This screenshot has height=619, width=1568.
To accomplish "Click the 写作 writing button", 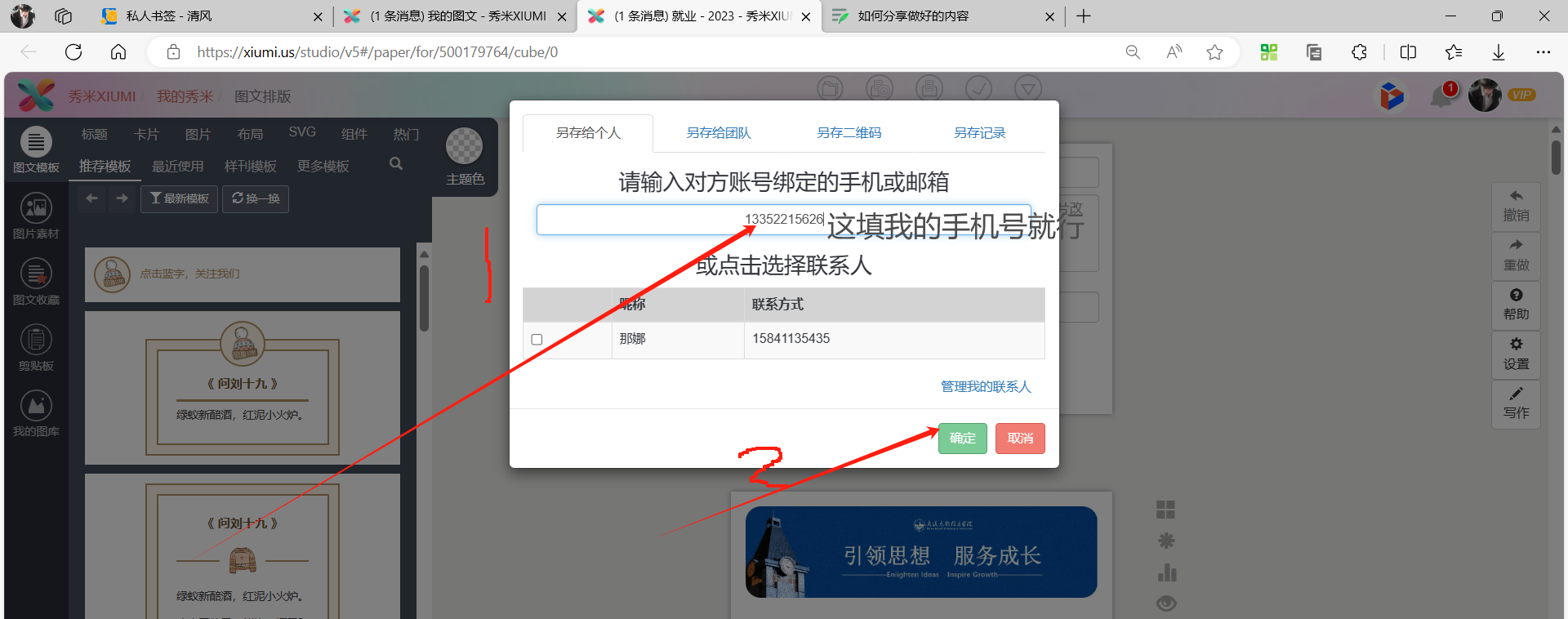I will click(x=1516, y=404).
